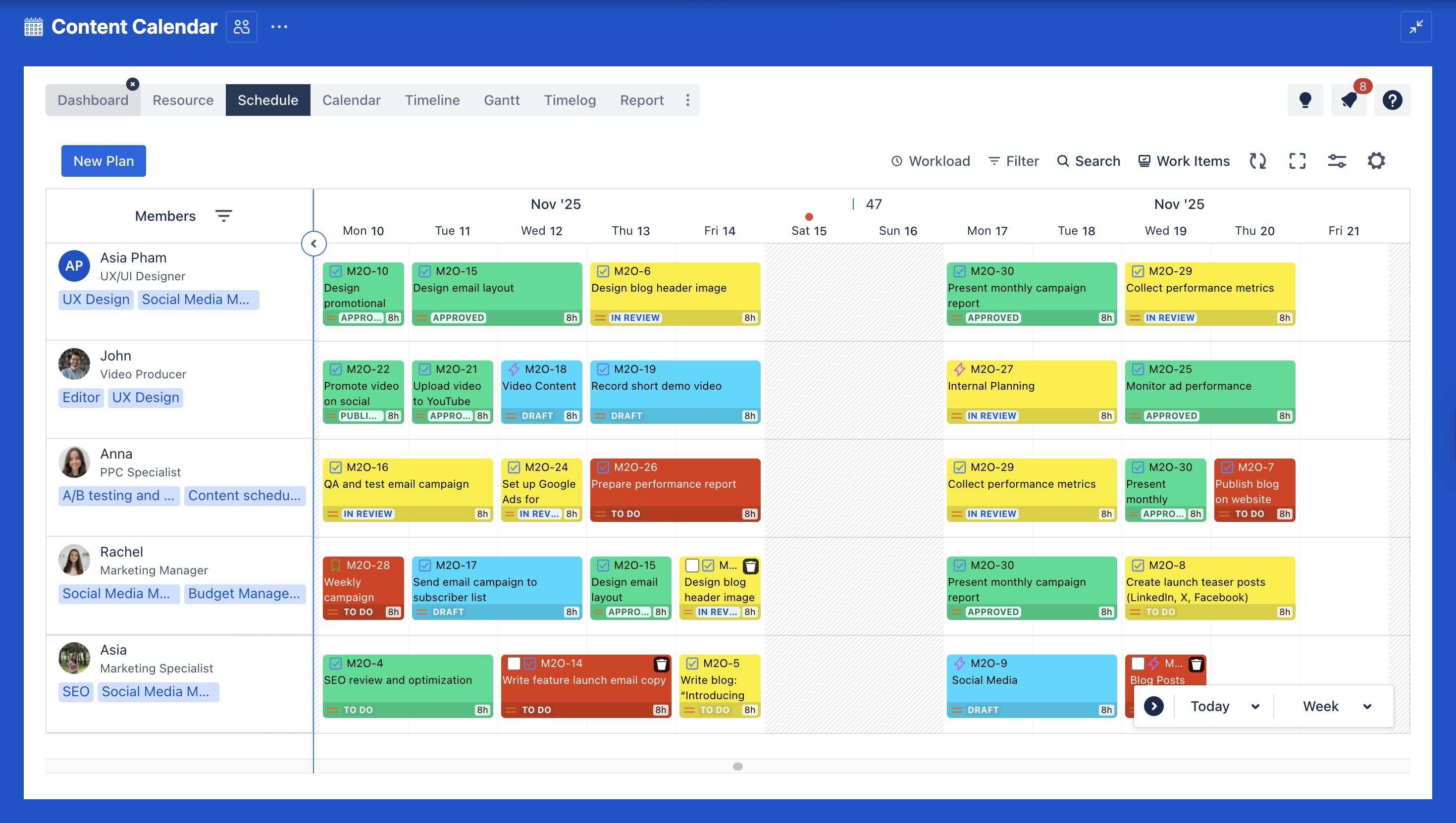Viewport: 1456px width, 823px height.
Task: Click the Search button
Action: pos(1089,161)
